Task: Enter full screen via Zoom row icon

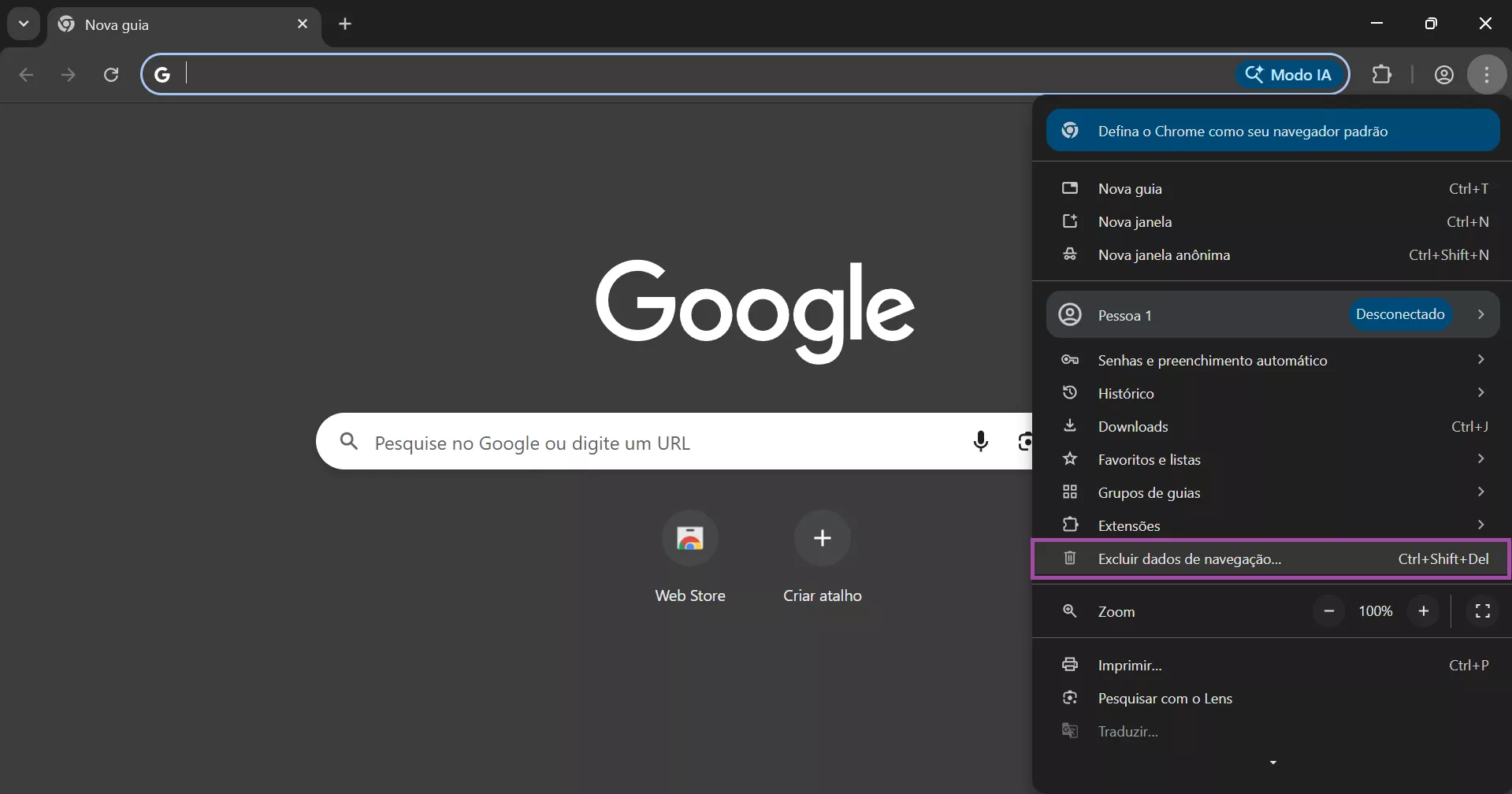Action: click(1483, 610)
